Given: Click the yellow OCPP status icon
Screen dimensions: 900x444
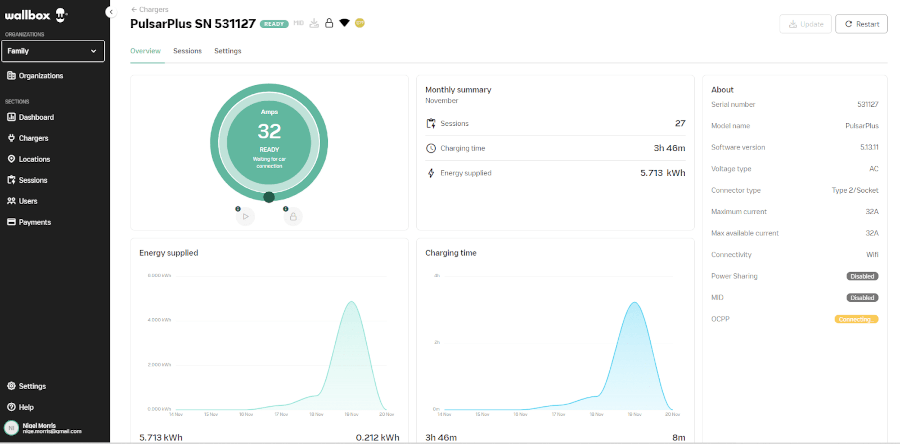Looking at the screenshot, I should coord(360,23).
